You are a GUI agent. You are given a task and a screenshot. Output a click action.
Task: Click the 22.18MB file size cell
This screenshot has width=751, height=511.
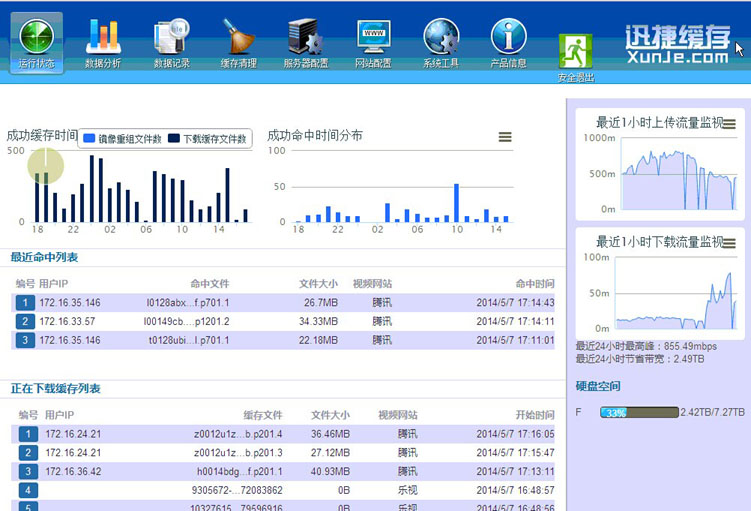click(x=319, y=340)
